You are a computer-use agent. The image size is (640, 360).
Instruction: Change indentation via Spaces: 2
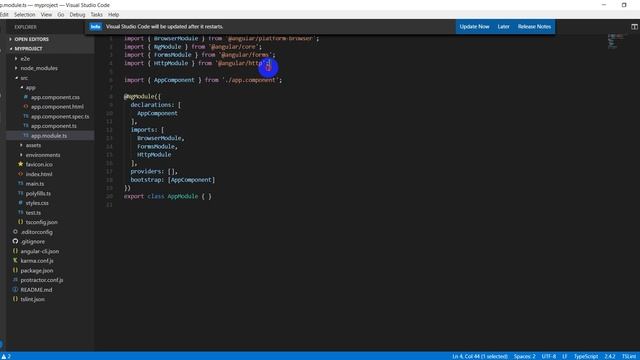524,356
